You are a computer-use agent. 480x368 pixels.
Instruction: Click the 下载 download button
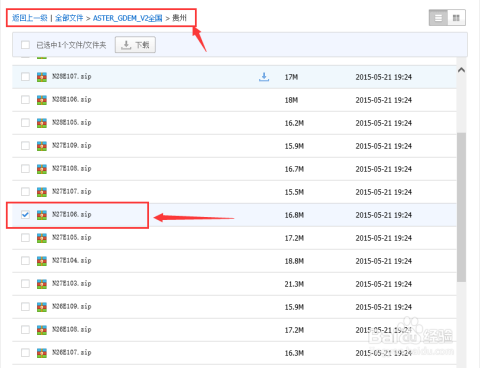135,45
